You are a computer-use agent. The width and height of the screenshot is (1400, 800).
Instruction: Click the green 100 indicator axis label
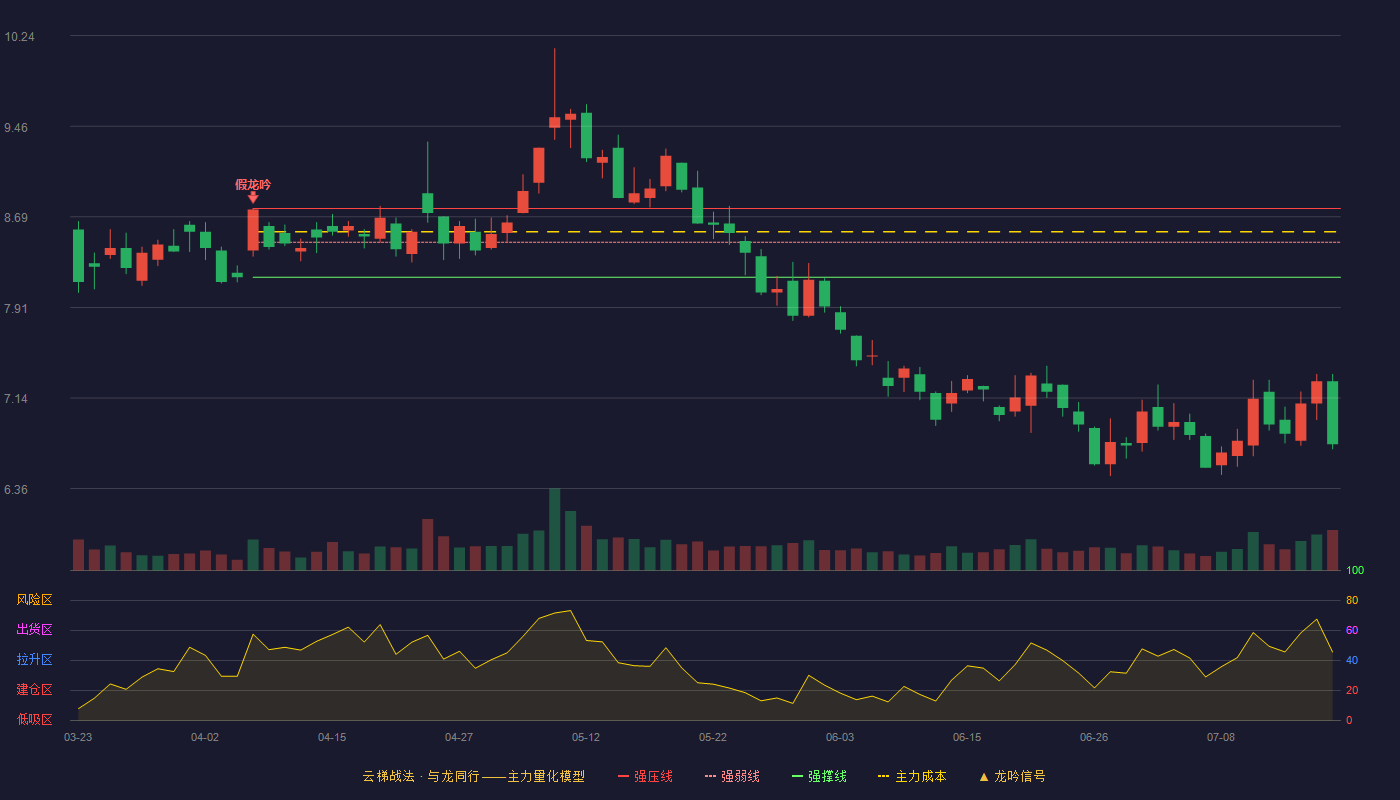tap(1355, 571)
